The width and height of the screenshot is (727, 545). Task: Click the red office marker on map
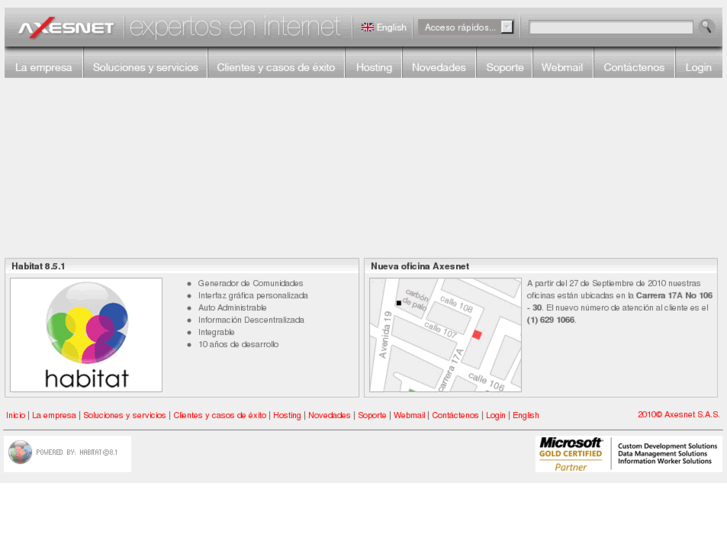(477, 334)
